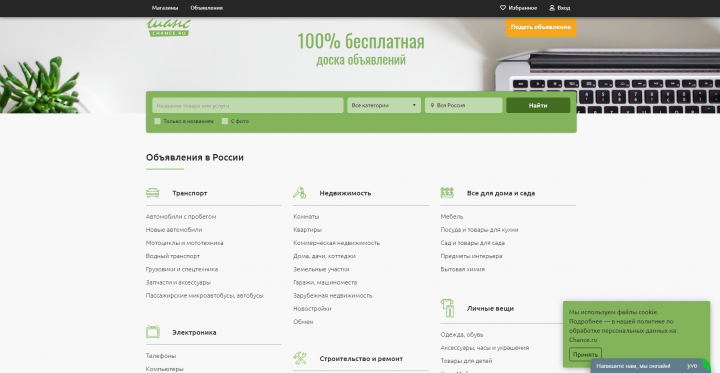Click the Chance.ru logo
Viewport: 720px width, 373px height.
169,27
